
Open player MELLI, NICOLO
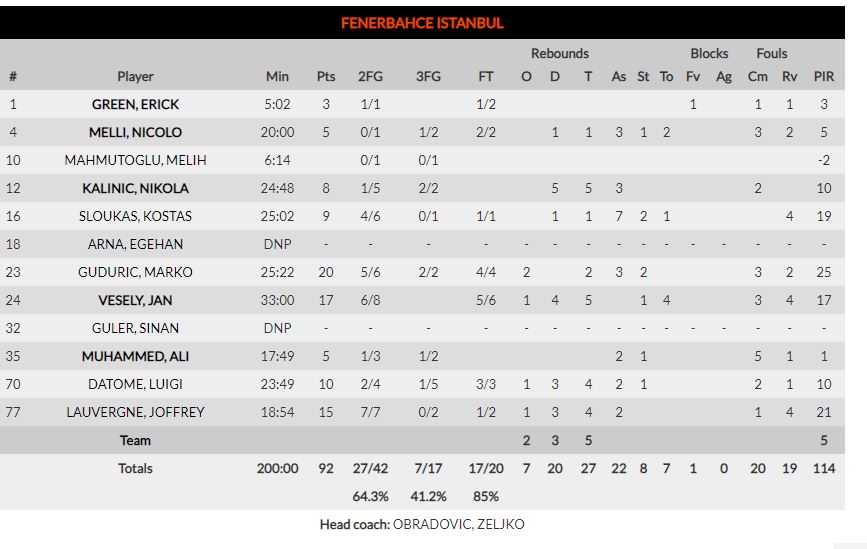coord(135,133)
